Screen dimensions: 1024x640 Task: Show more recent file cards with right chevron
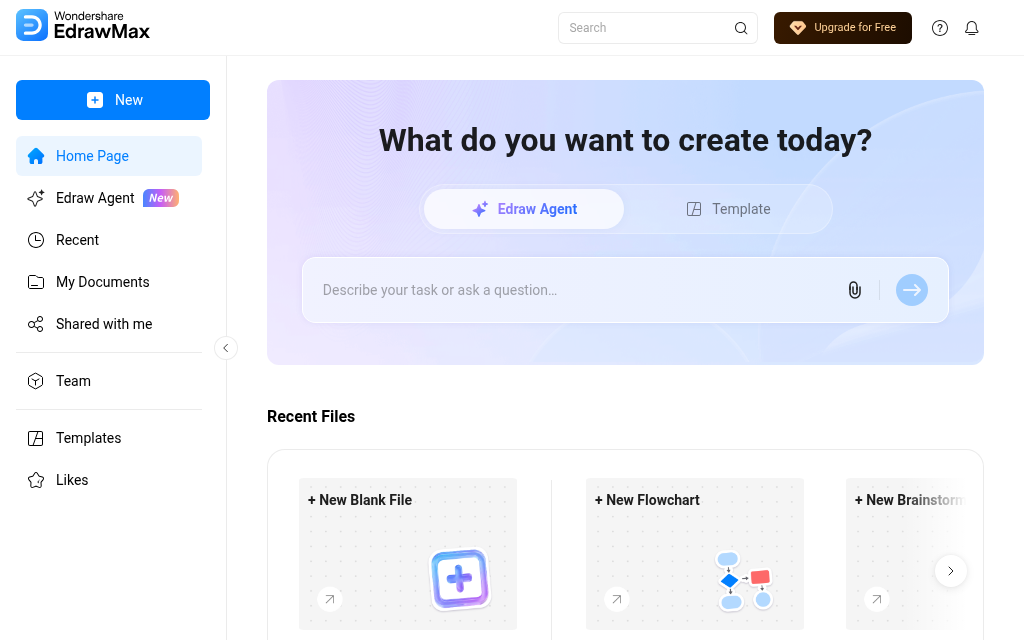point(951,571)
